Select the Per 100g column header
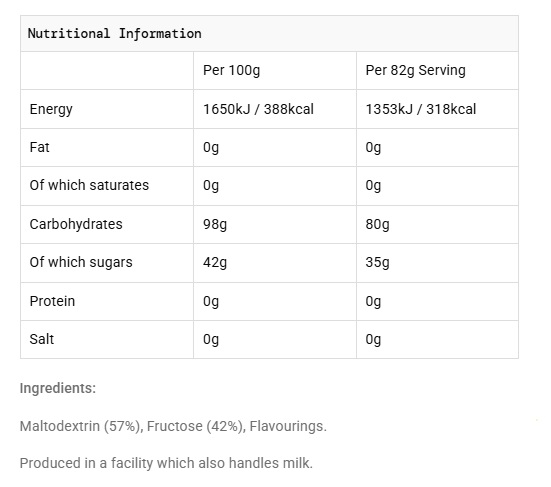The image size is (551, 487). coord(231,70)
